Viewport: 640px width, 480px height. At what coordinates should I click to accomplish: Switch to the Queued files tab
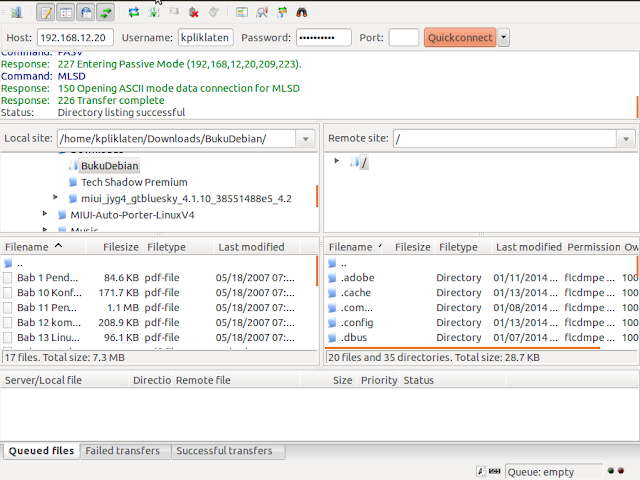pyautogui.click(x=41, y=451)
